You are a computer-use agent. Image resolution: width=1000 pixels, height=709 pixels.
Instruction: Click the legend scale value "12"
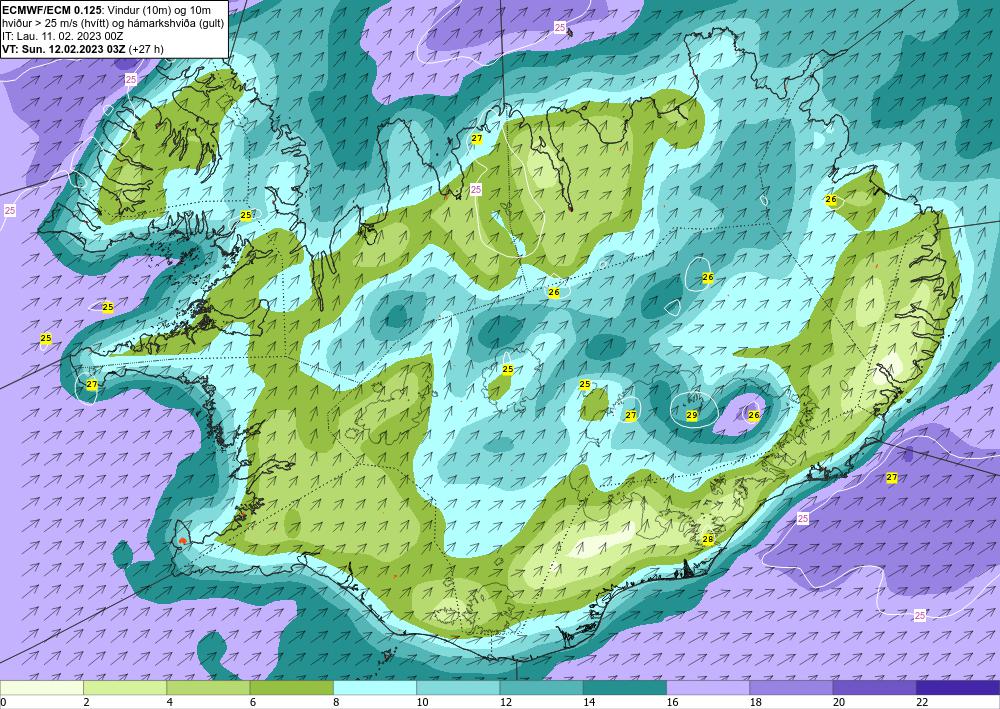(506, 703)
